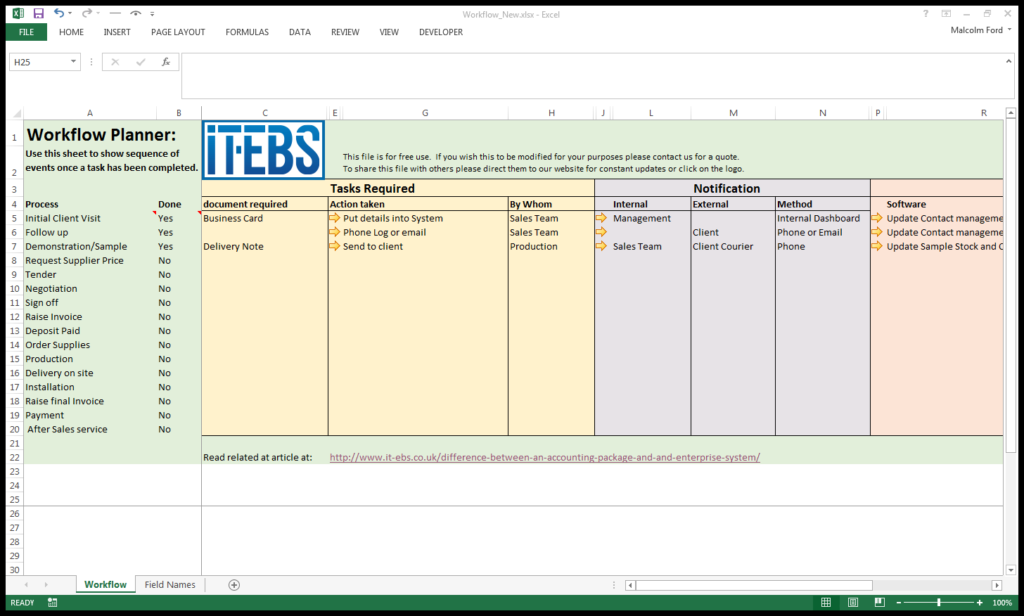Click vertical scrollbar down arrow

pos(1010,570)
